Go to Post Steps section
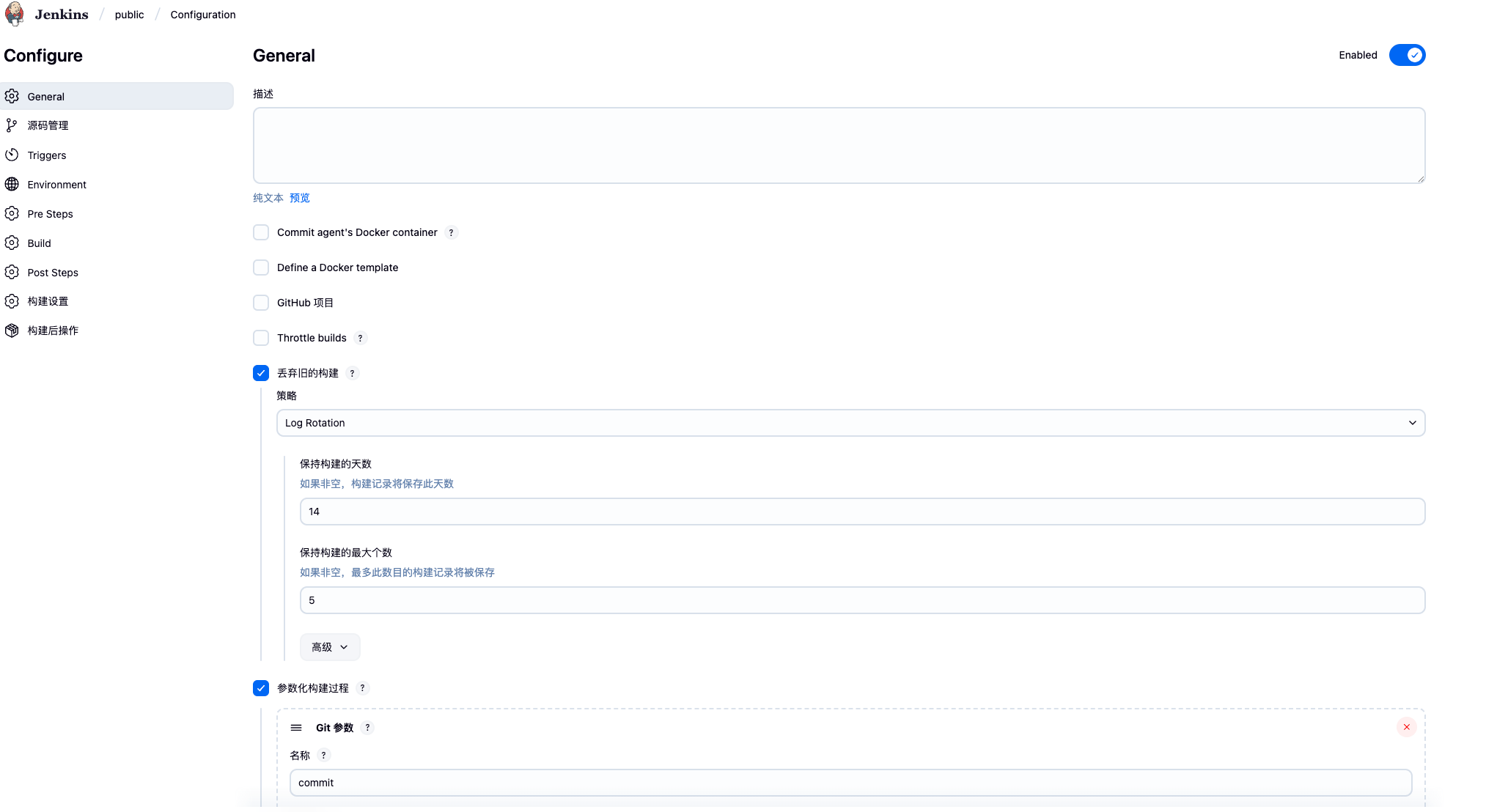1486x812 pixels. coord(53,273)
